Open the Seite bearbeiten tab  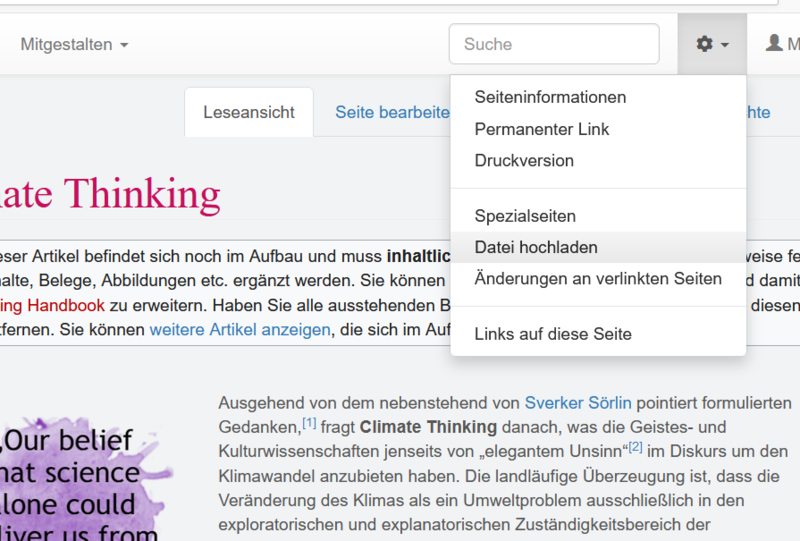point(392,112)
